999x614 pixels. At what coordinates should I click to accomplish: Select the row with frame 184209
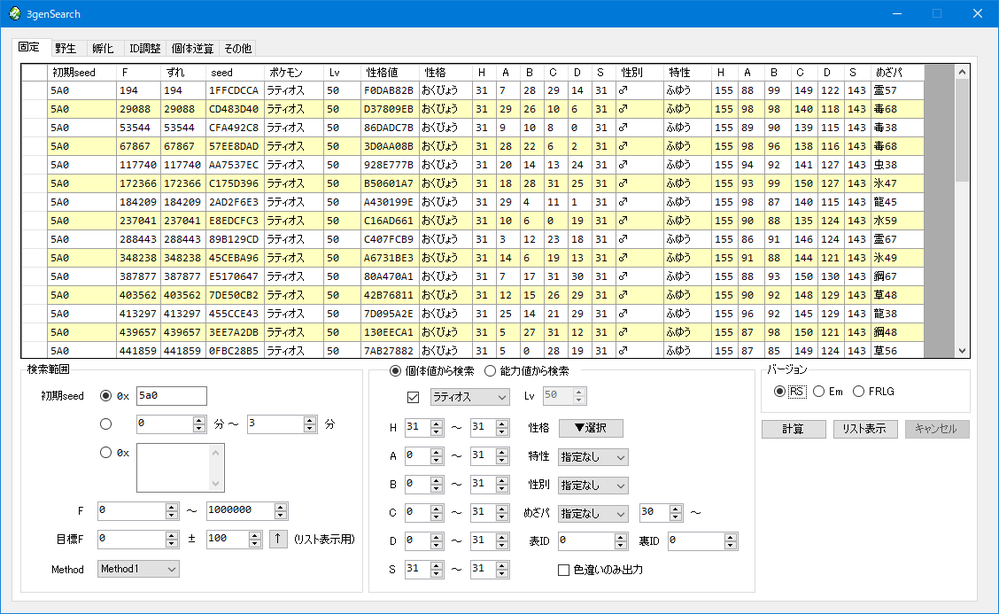pos(473,202)
